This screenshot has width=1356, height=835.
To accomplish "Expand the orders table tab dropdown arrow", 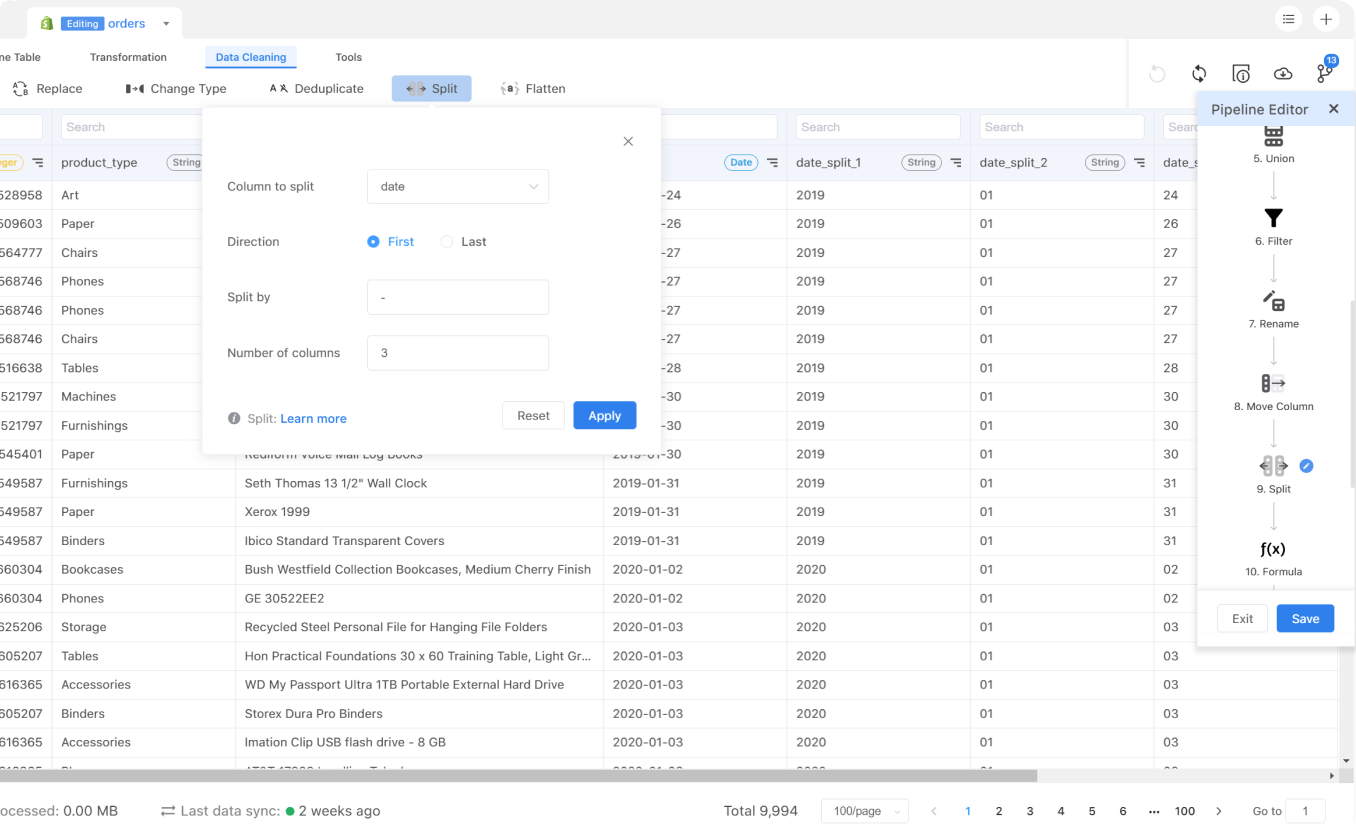I will [x=166, y=24].
